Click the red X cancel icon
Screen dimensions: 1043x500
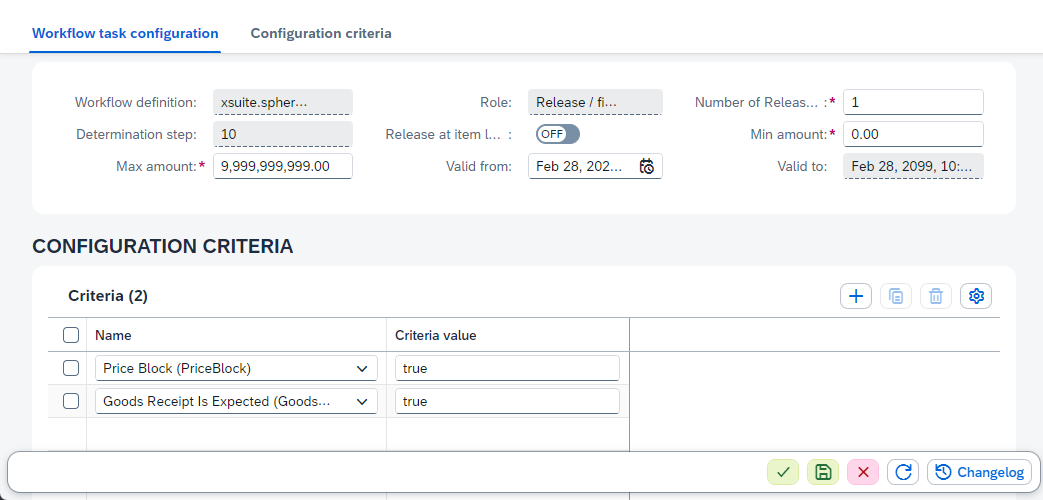click(863, 473)
